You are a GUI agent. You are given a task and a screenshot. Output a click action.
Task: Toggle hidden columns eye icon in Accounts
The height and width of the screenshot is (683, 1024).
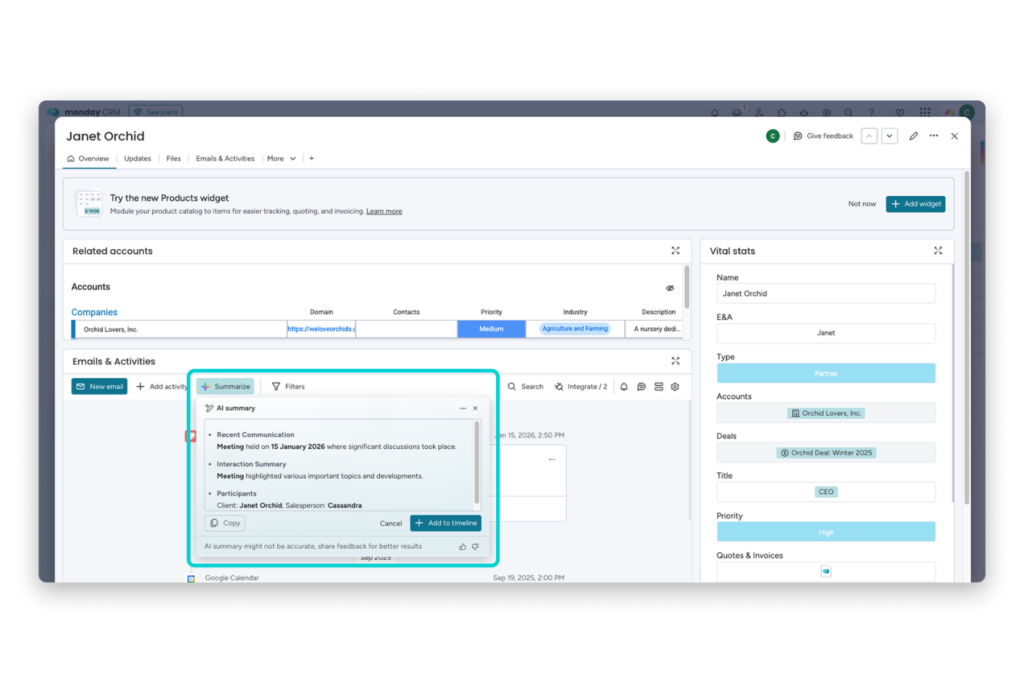pyautogui.click(x=670, y=288)
